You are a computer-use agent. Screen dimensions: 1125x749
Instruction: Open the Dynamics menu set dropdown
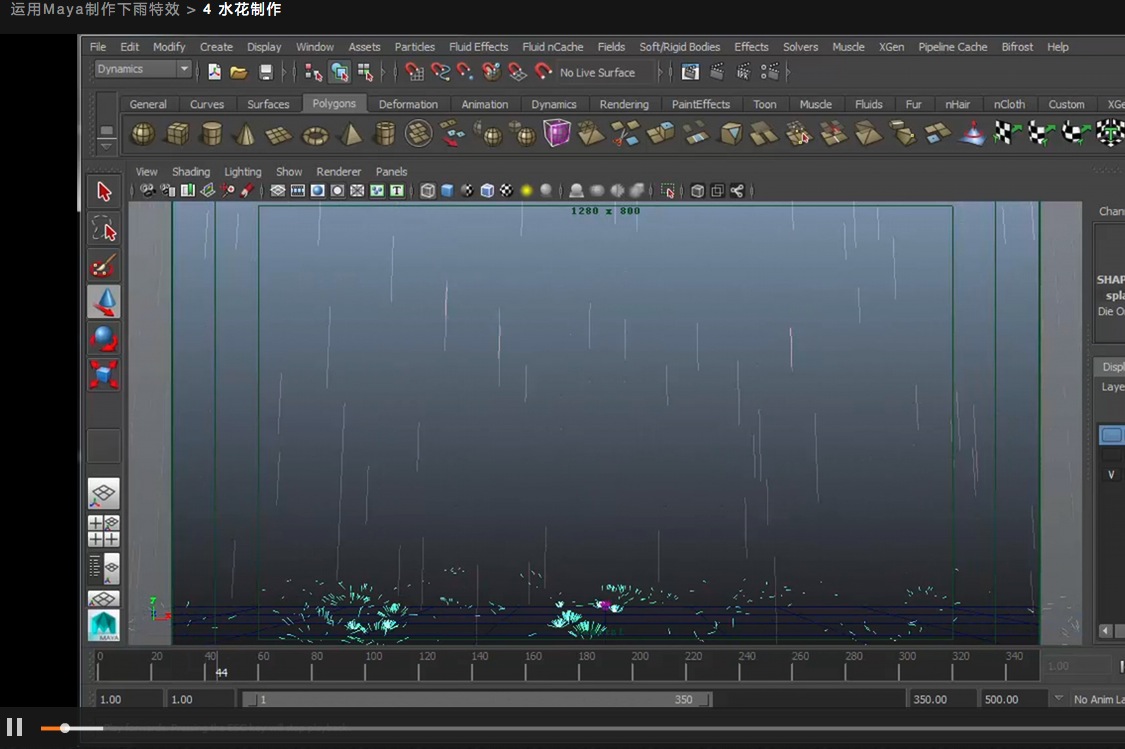point(143,69)
